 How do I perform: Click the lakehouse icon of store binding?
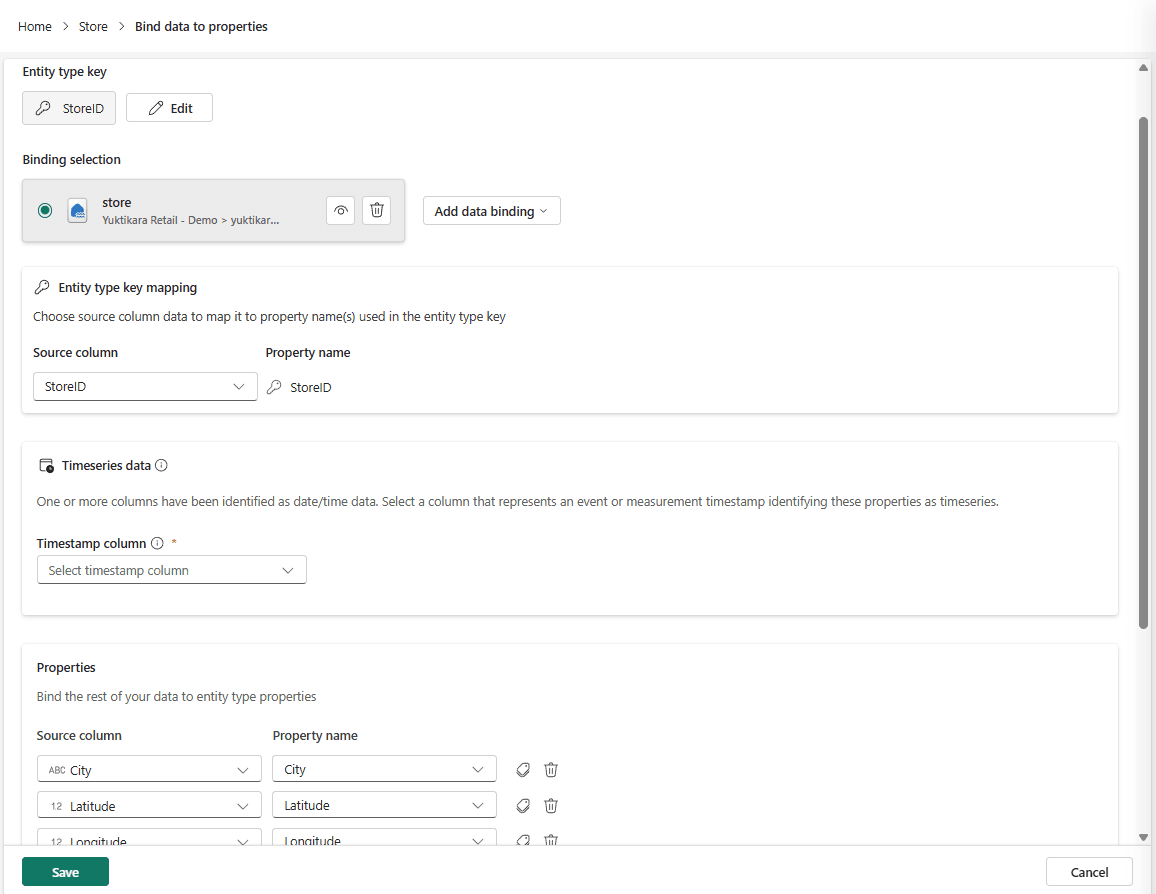point(77,211)
